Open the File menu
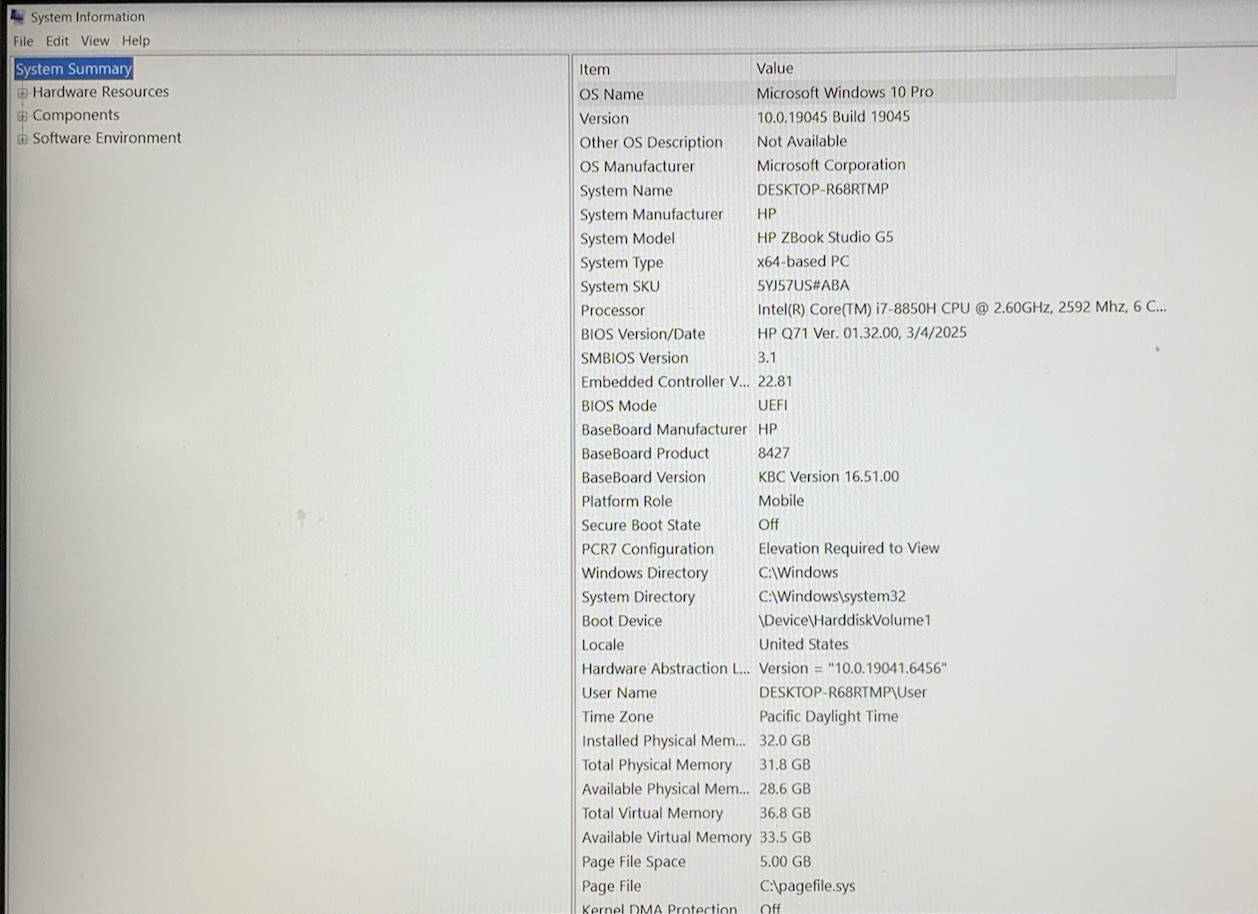 pyautogui.click(x=23, y=41)
